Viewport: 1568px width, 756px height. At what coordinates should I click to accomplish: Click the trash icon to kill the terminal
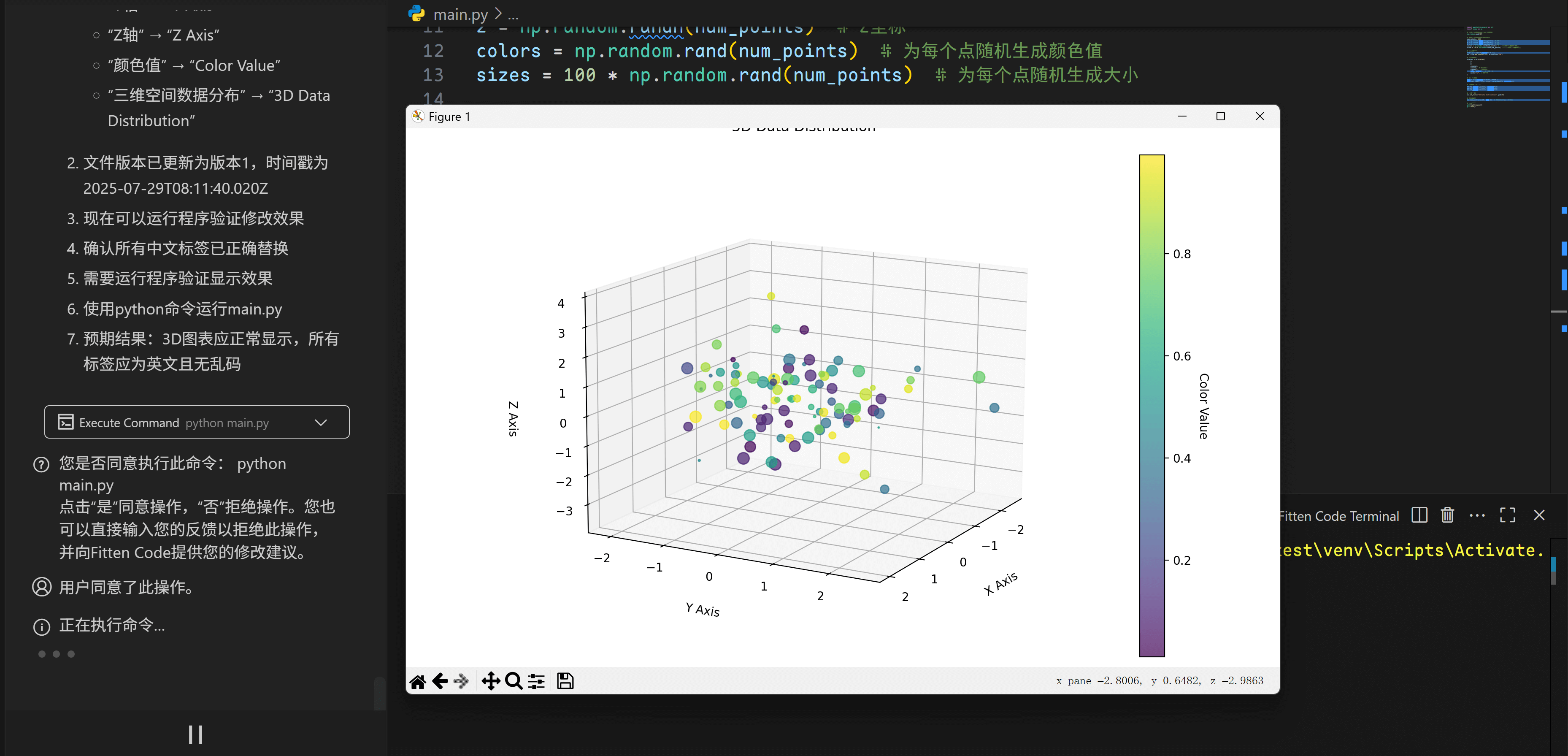pos(1447,515)
